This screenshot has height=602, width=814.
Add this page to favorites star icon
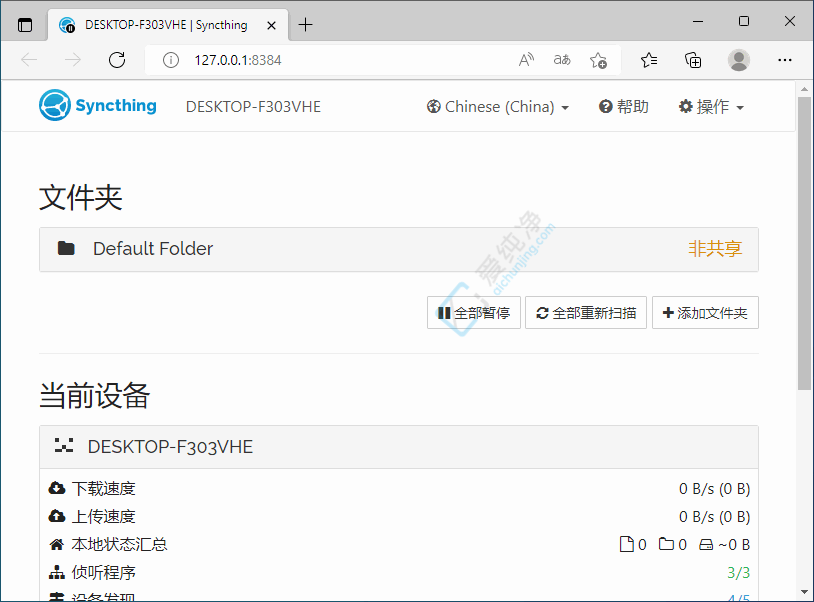pyautogui.click(x=598, y=60)
